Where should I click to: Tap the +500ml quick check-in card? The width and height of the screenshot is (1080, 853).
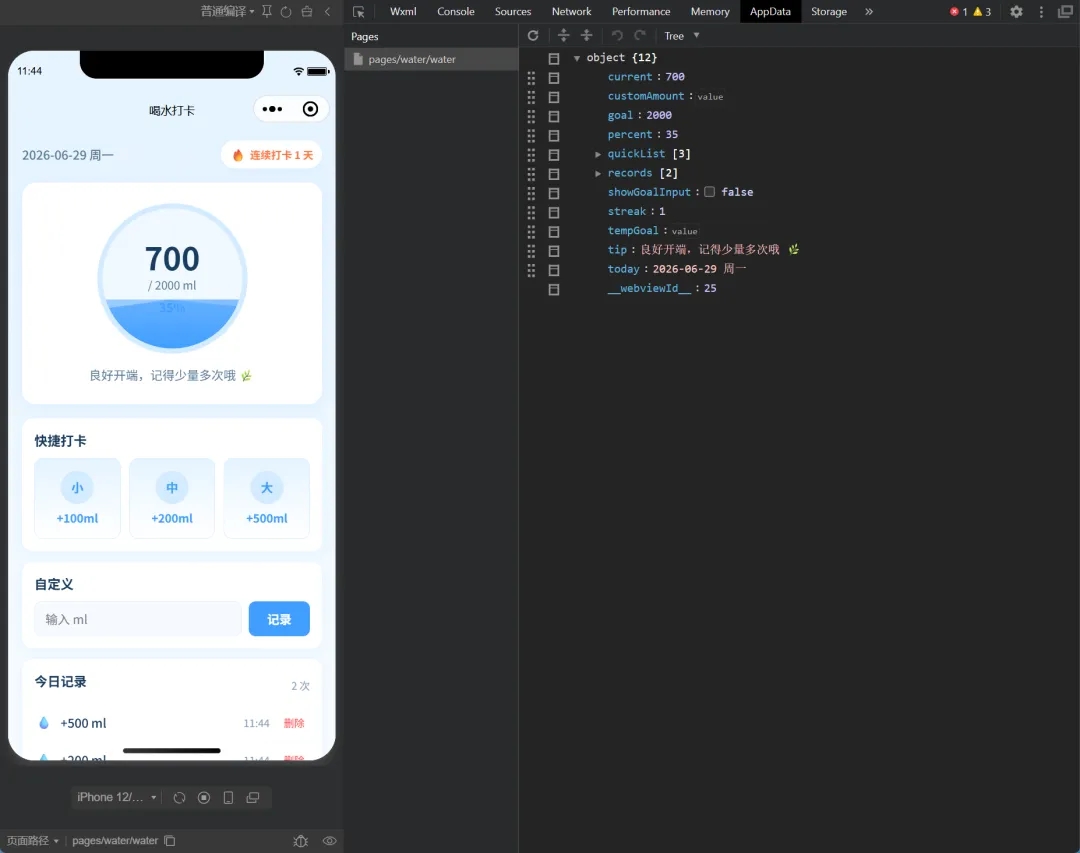coord(267,498)
